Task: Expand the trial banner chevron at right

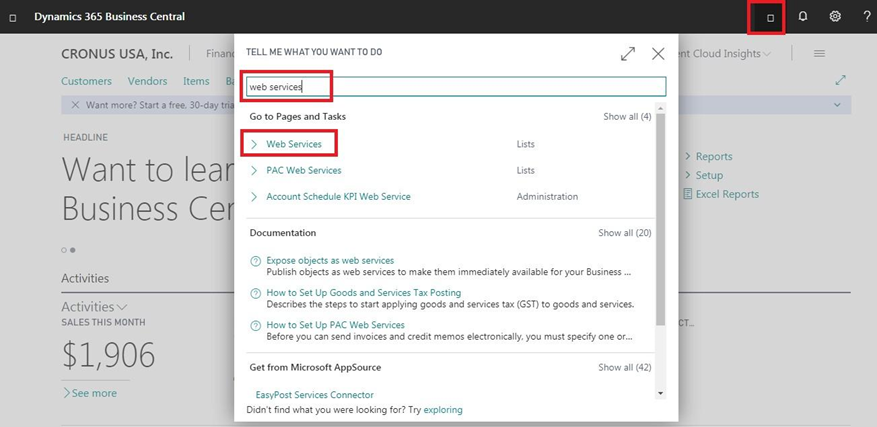Action: click(x=837, y=105)
